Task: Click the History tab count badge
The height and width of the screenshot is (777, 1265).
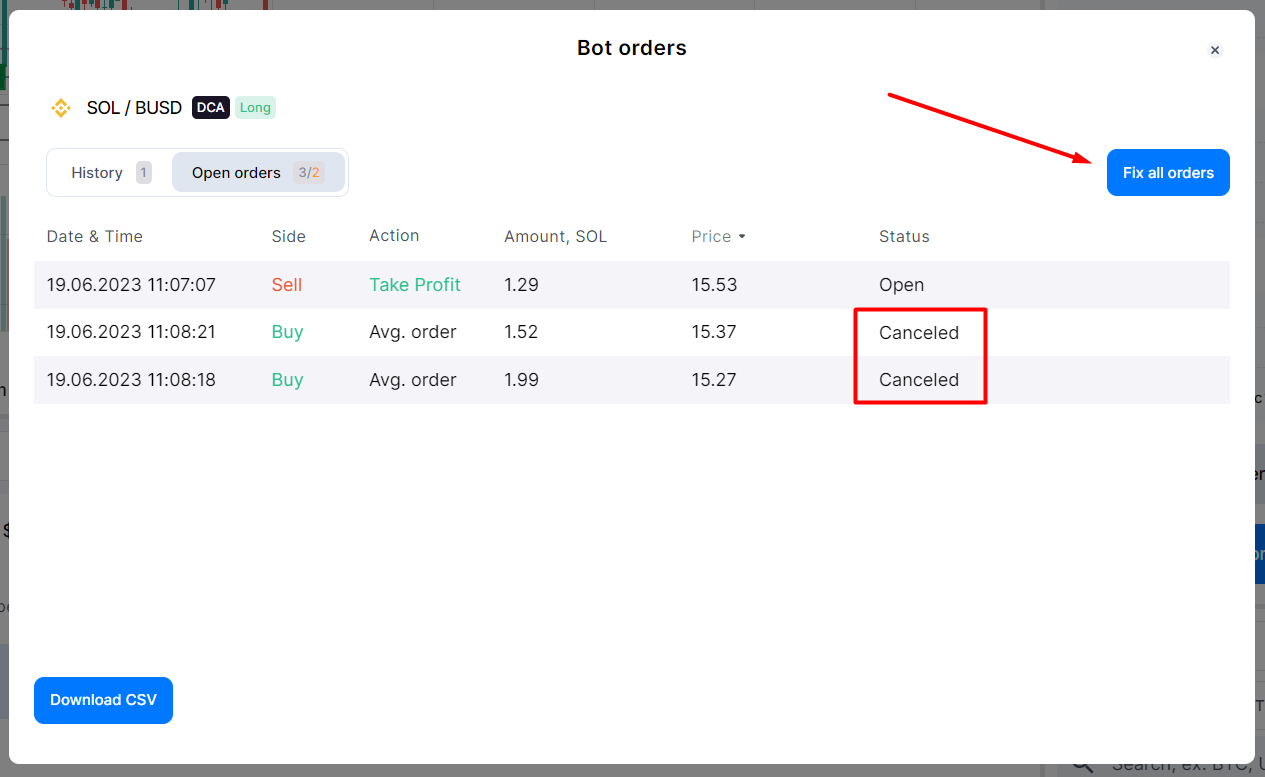Action: pos(144,173)
